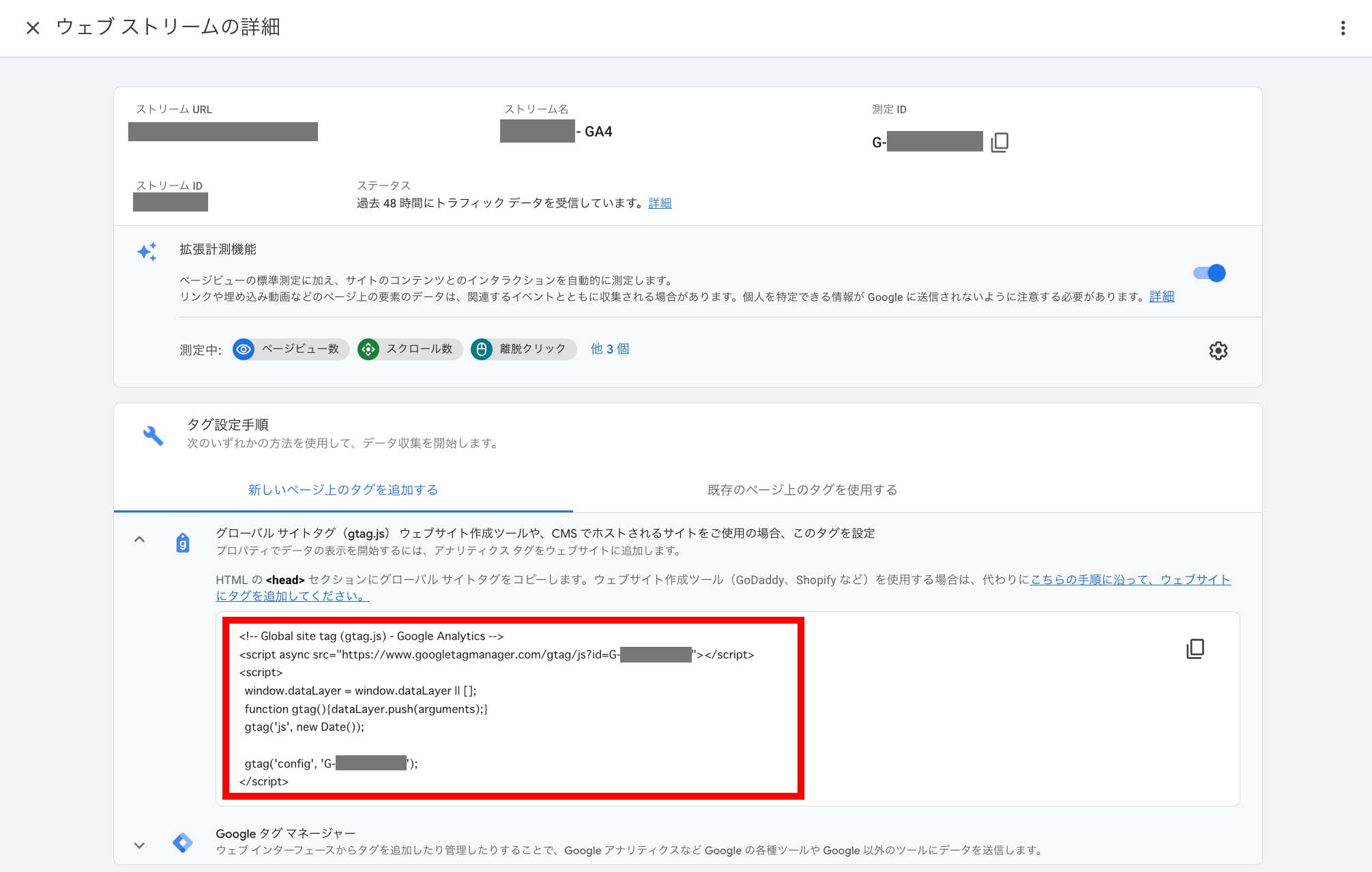Screen dimensions: 1372x872
Task: Open enhanced measurement settings with the gear icon
Action: (x=1218, y=351)
